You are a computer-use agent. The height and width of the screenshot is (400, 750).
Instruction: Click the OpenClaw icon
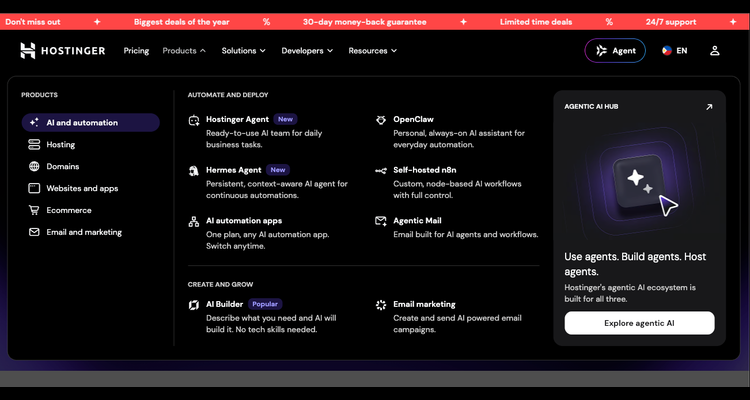coord(381,120)
